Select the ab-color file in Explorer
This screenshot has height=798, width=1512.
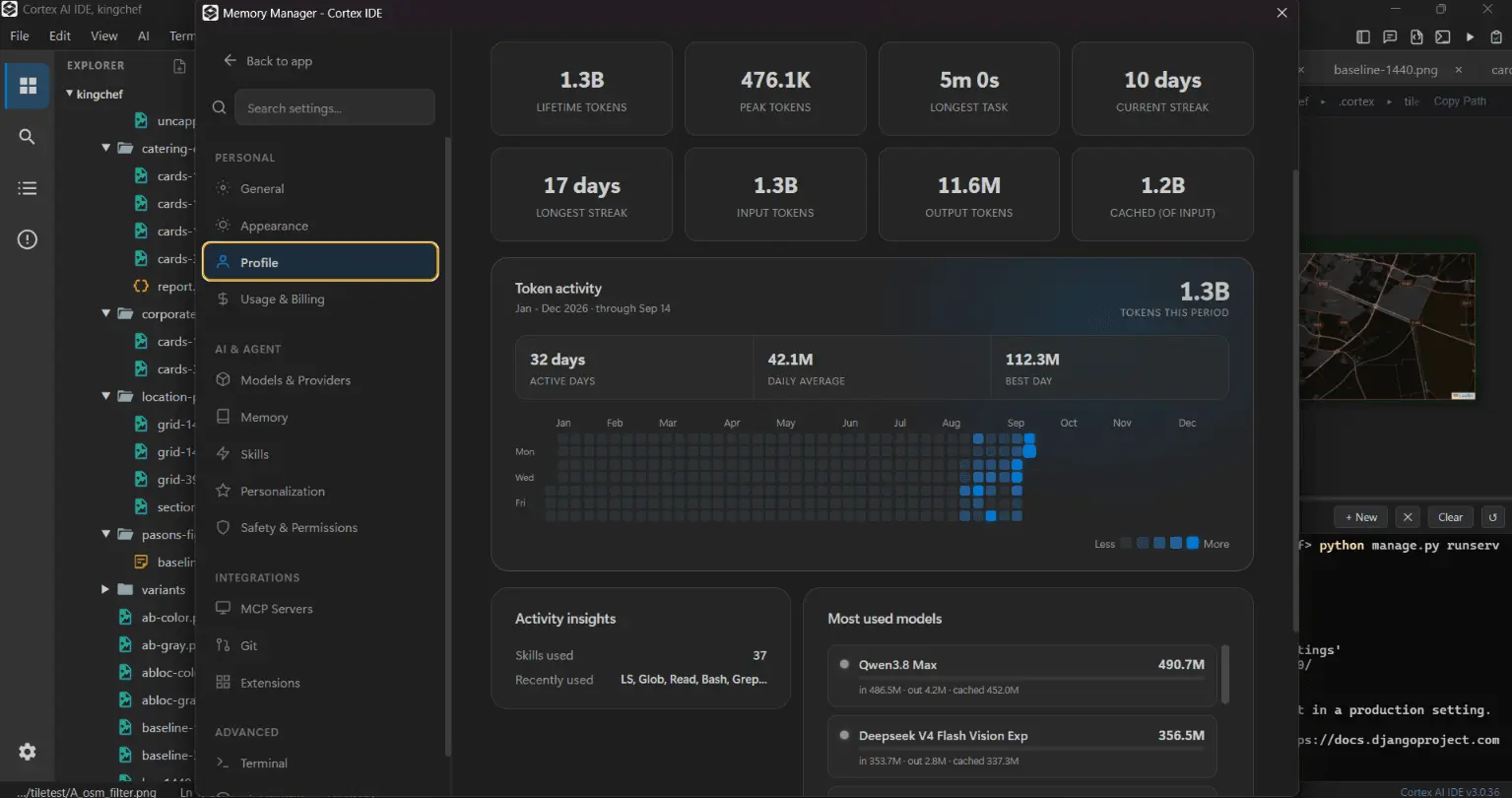(158, 618)
